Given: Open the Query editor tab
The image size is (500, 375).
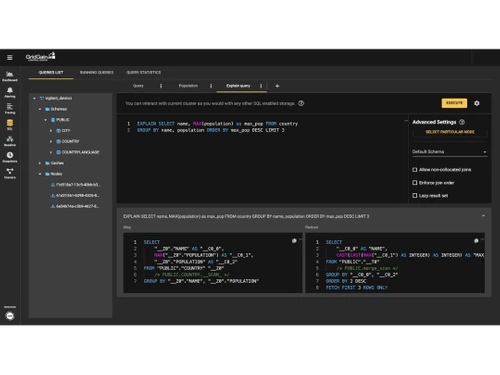Looking at the screenshot, I should (138, 86).
